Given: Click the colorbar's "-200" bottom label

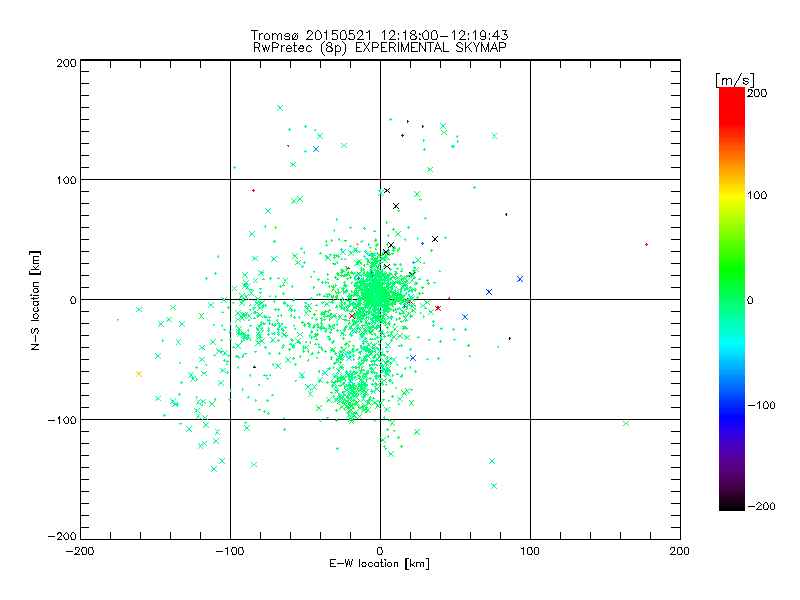Looking at the screenshot, I should (761, 506).
